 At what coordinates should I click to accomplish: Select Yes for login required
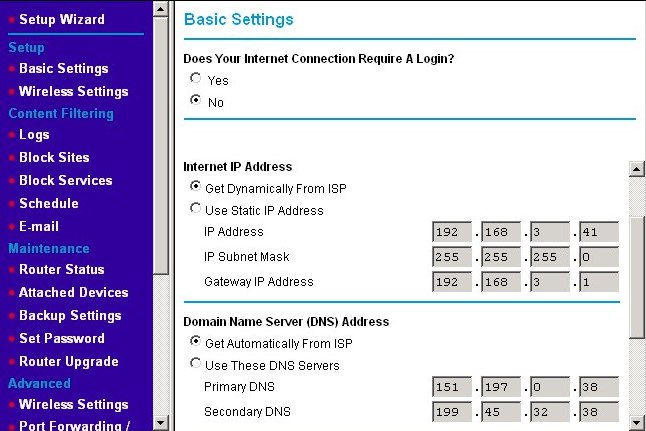pos(196,78)
